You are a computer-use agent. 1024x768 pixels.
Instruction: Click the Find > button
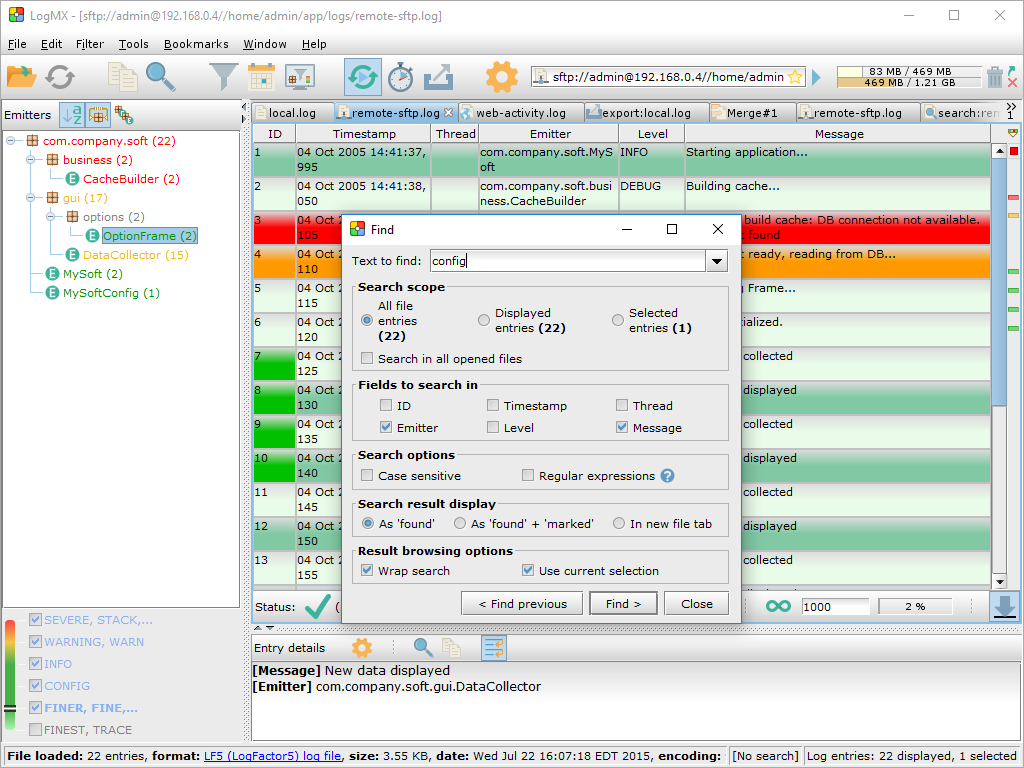[x=623, y=604]
